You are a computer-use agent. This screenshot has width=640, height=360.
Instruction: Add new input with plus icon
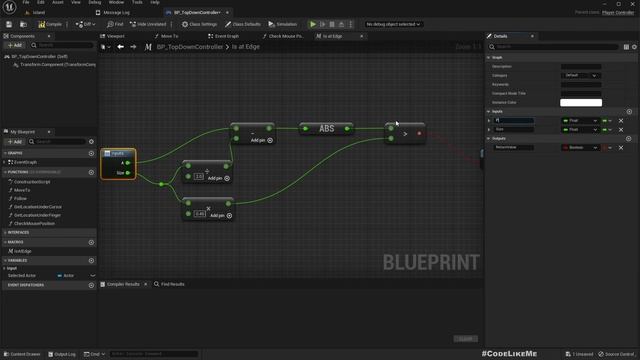click(629, 112)
